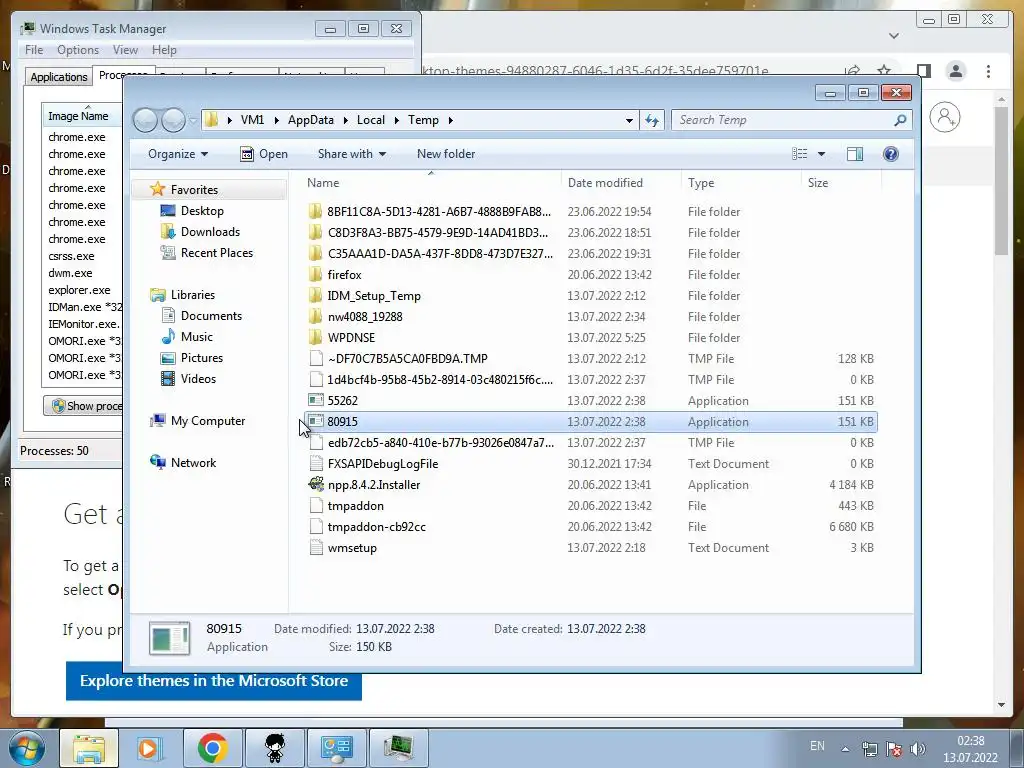Click Chrome bookmark star icon
Screen dimensions: 1024x768
884,71
